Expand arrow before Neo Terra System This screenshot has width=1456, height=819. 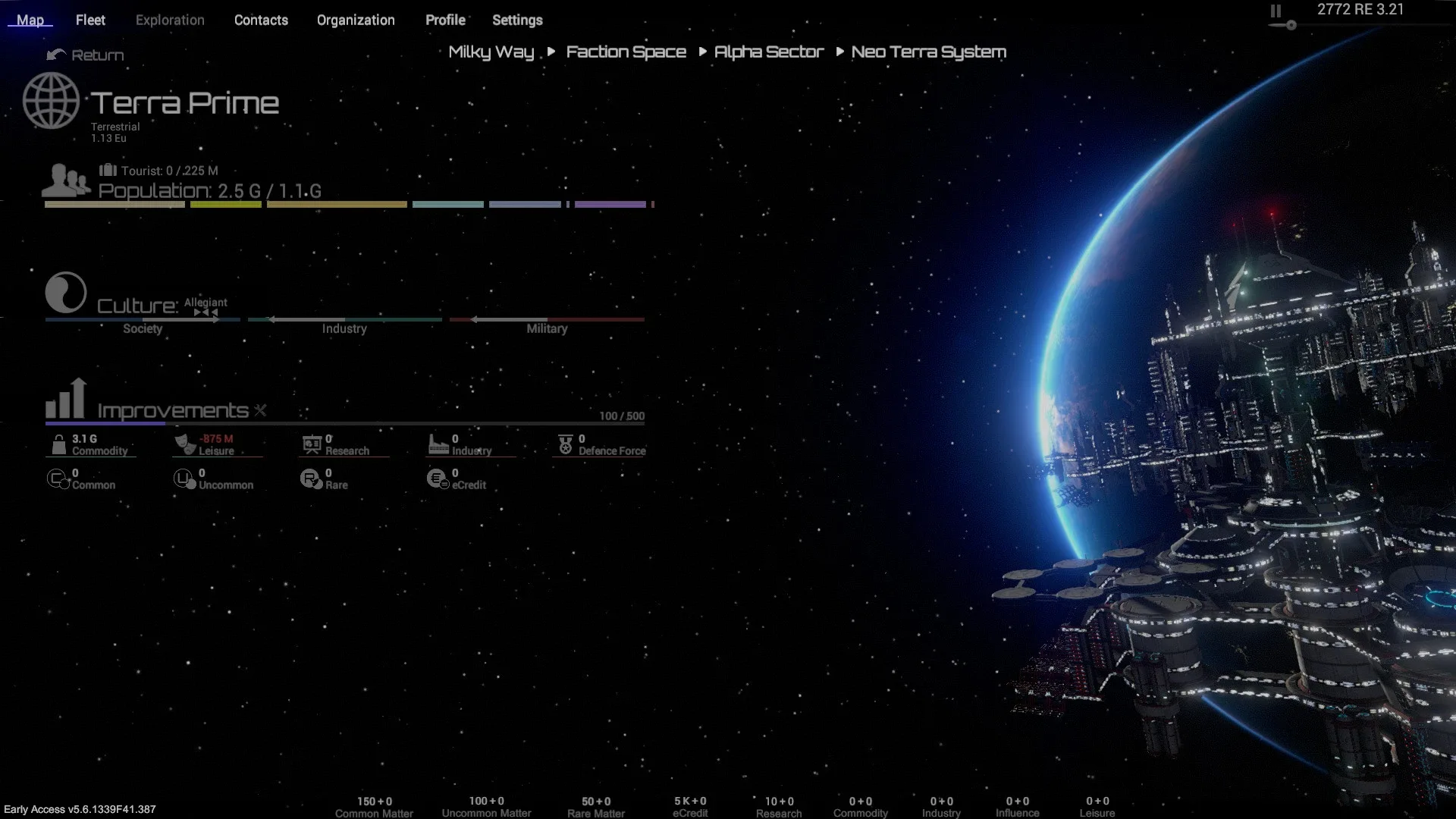pos(839,52)
